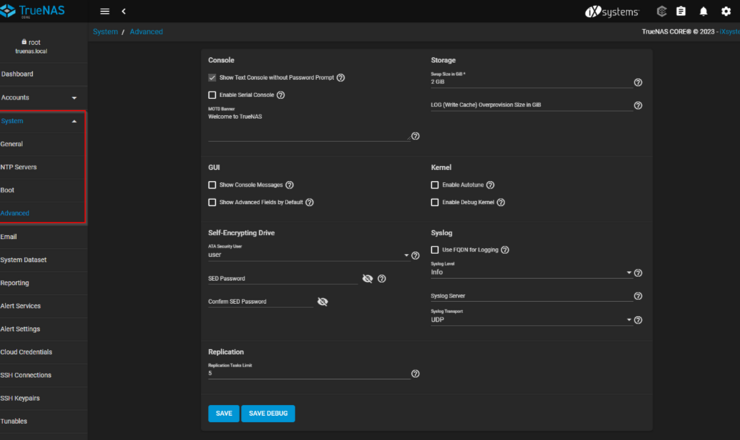This screenshot has height=440, width=740.
Task: Click System breadcrumb link
Action: click(x=105, y=32)
